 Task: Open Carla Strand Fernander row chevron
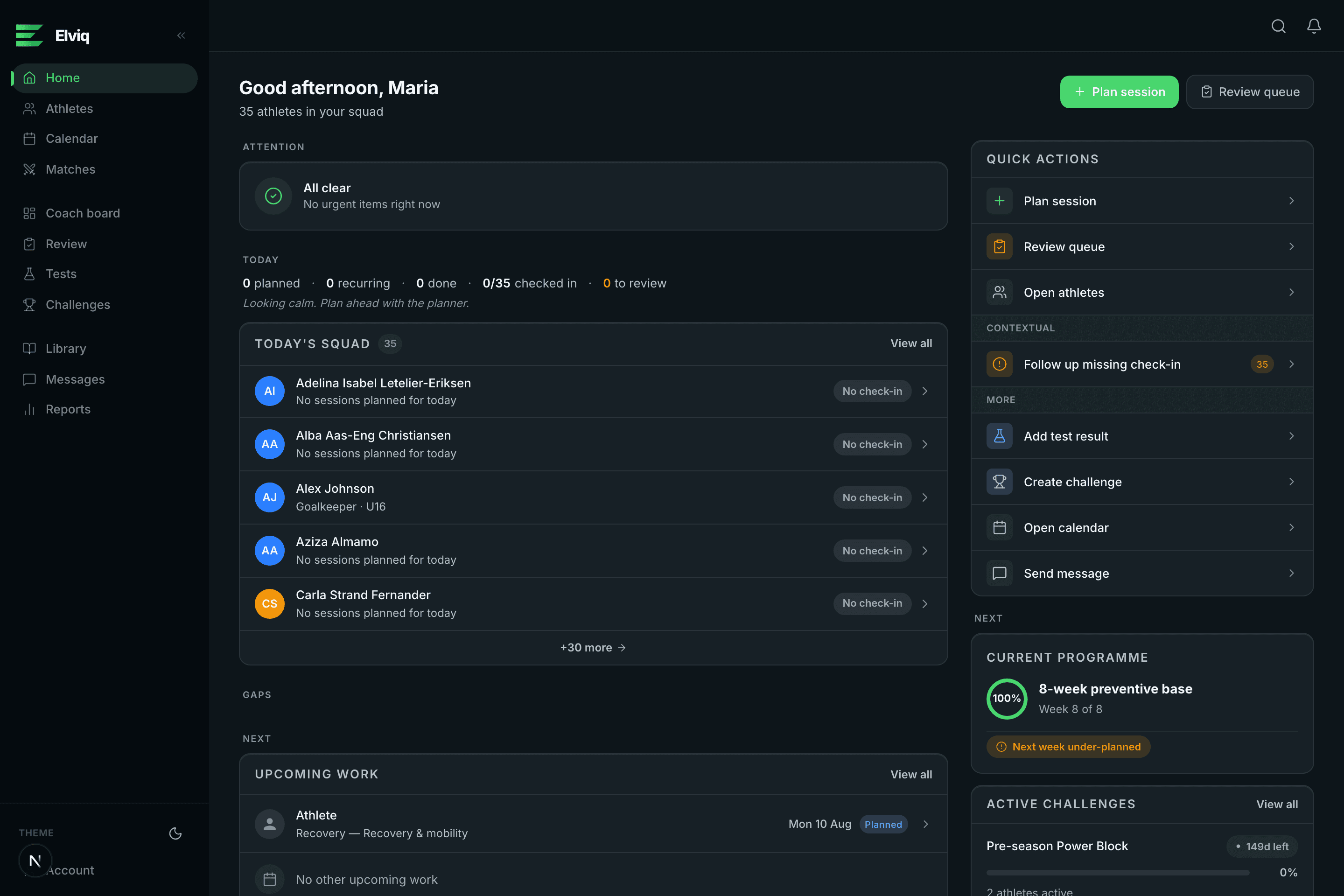click(924, 603)
